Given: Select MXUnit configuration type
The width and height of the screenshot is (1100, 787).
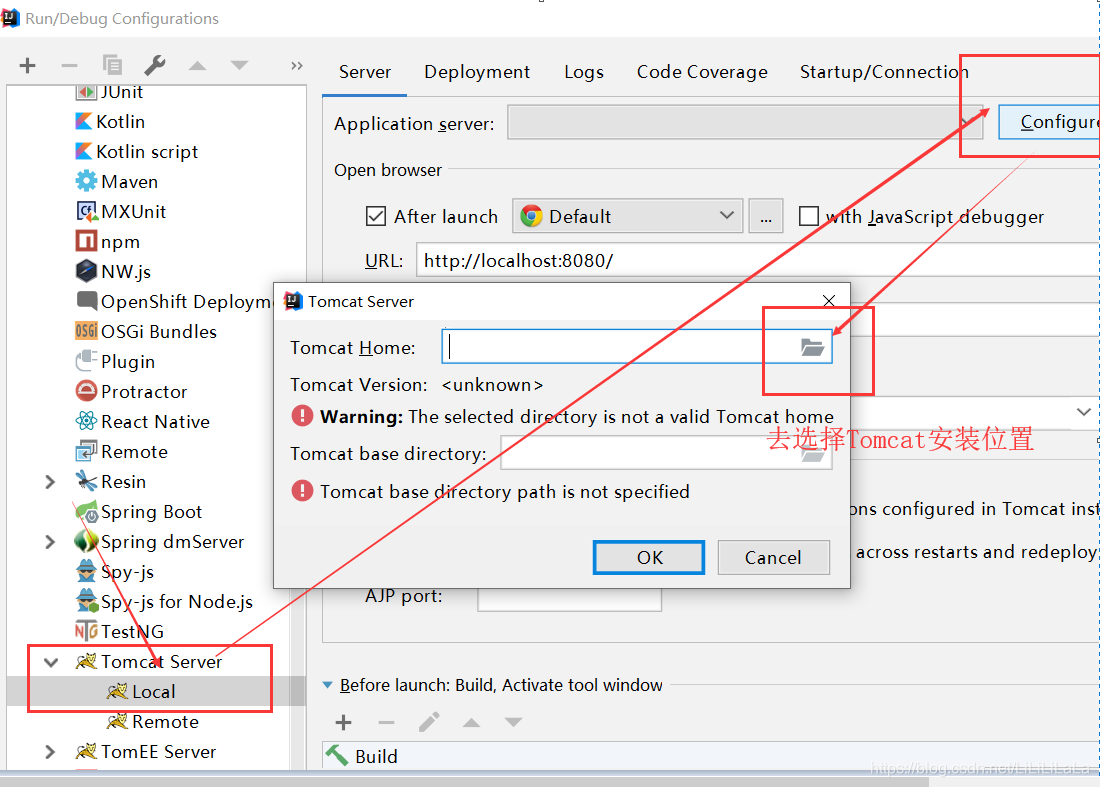Looking at the screenshot, I should click(x=121, y=211).
